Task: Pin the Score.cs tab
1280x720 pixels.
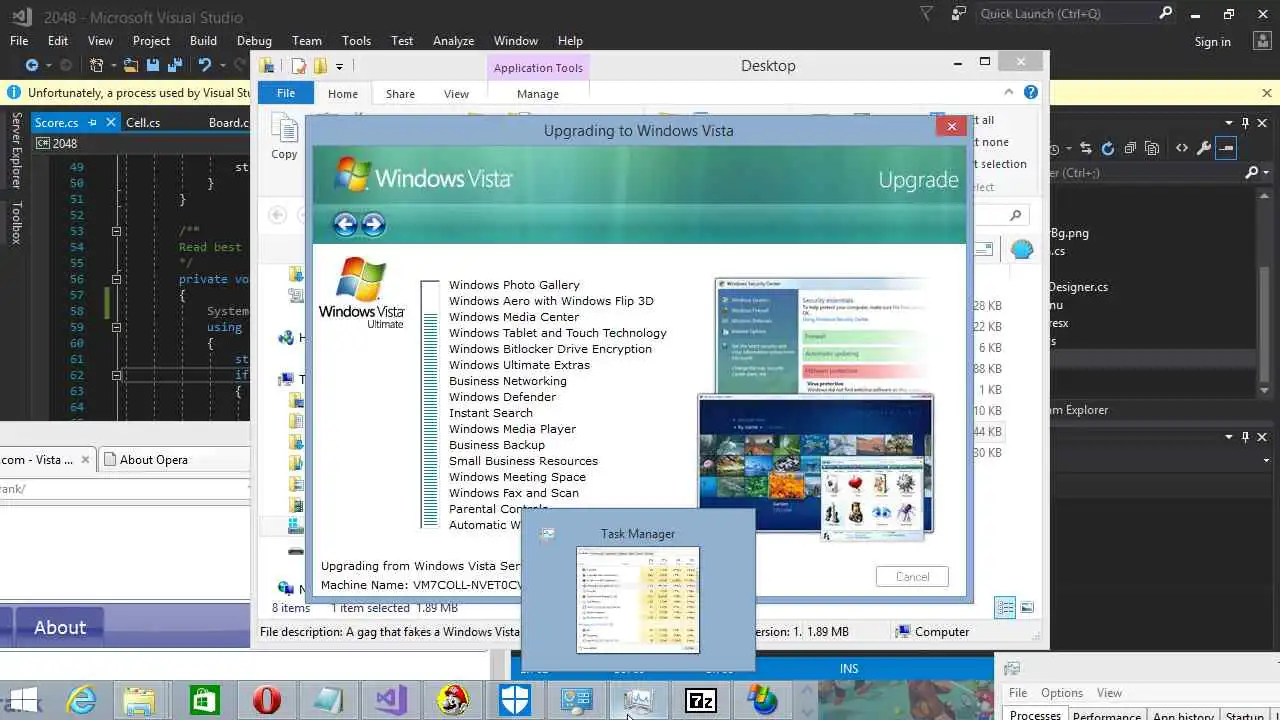Action: point(92,122)
